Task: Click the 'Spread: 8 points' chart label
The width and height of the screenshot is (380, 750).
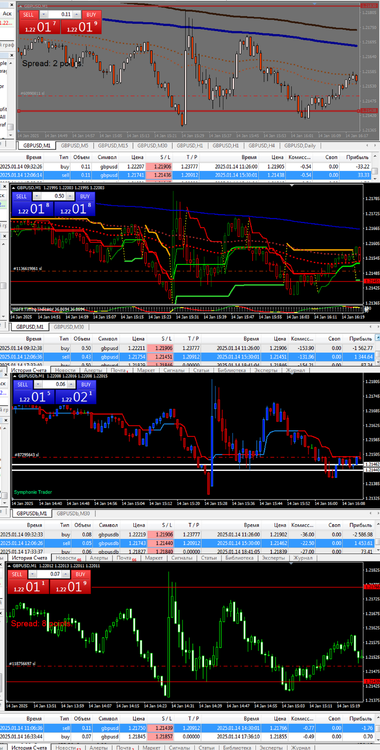Action: pyautogui.click(x=41, y=624)
